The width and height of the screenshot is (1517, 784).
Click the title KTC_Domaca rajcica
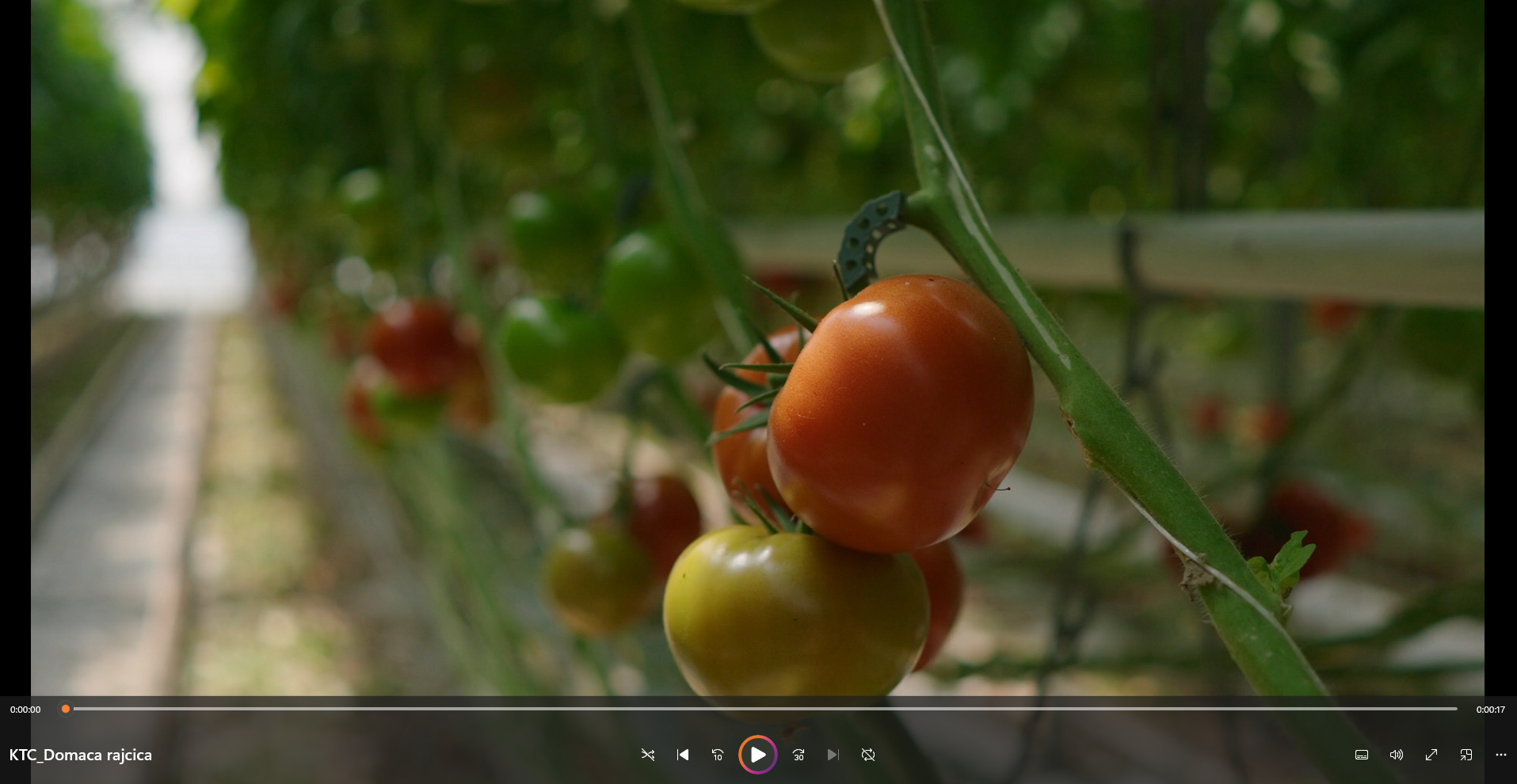[x=81, y=755]
